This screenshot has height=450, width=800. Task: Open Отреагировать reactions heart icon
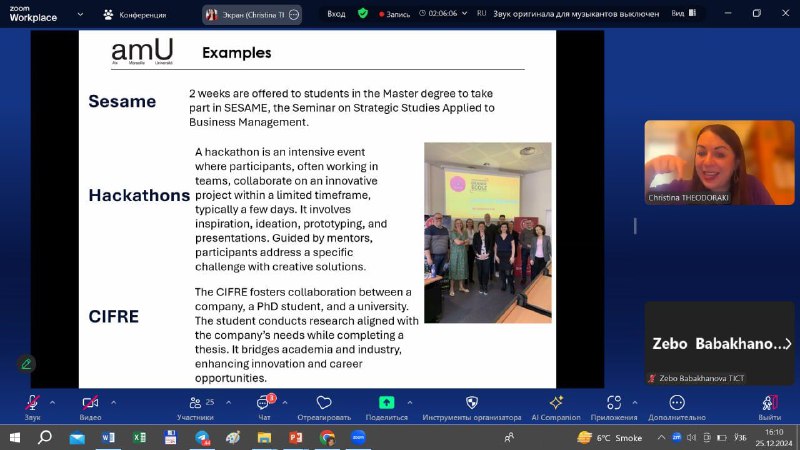[324, 403]
